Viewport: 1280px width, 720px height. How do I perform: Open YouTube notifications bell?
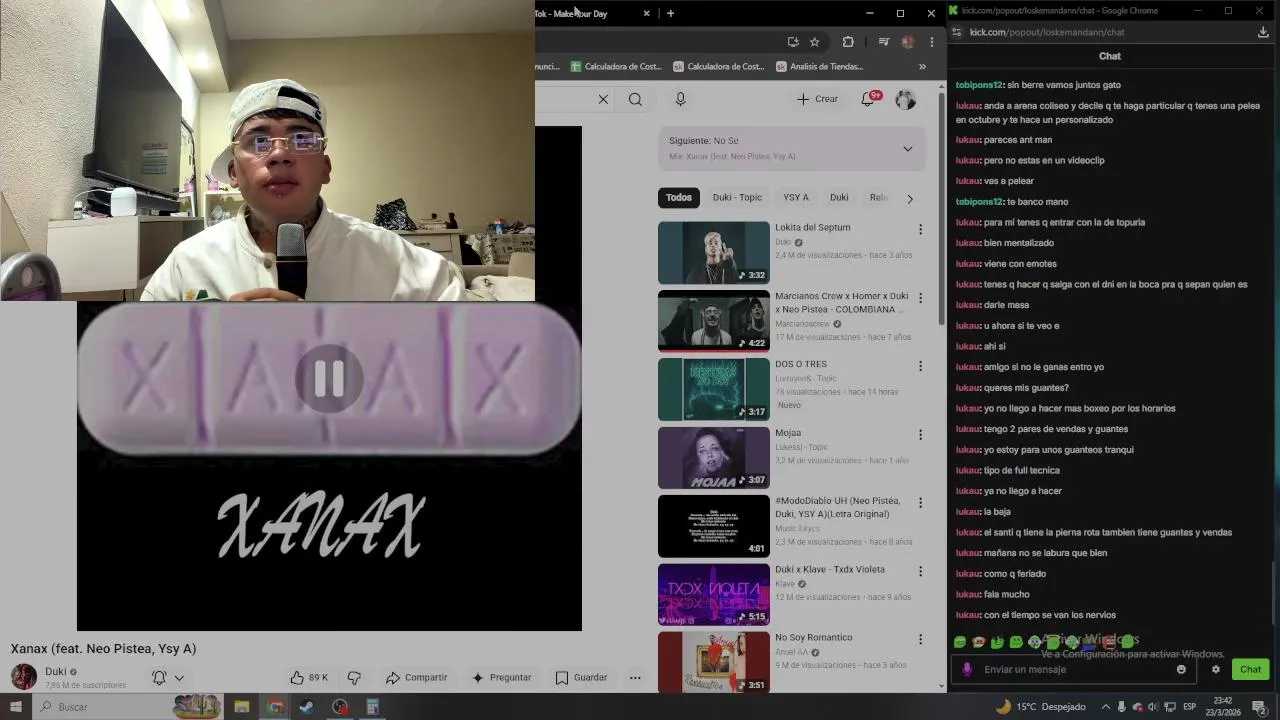[x=870, y=99]
